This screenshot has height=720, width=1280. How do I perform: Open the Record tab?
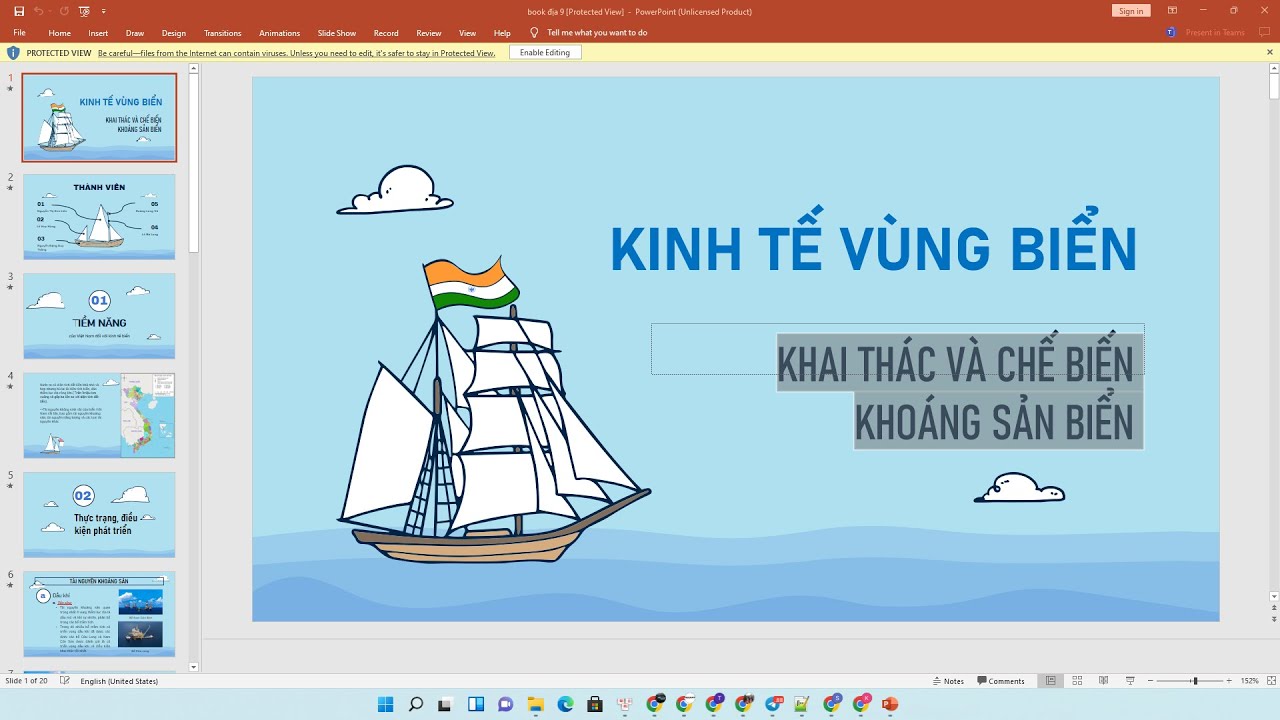pyautogui.click(x=386, y=33)
